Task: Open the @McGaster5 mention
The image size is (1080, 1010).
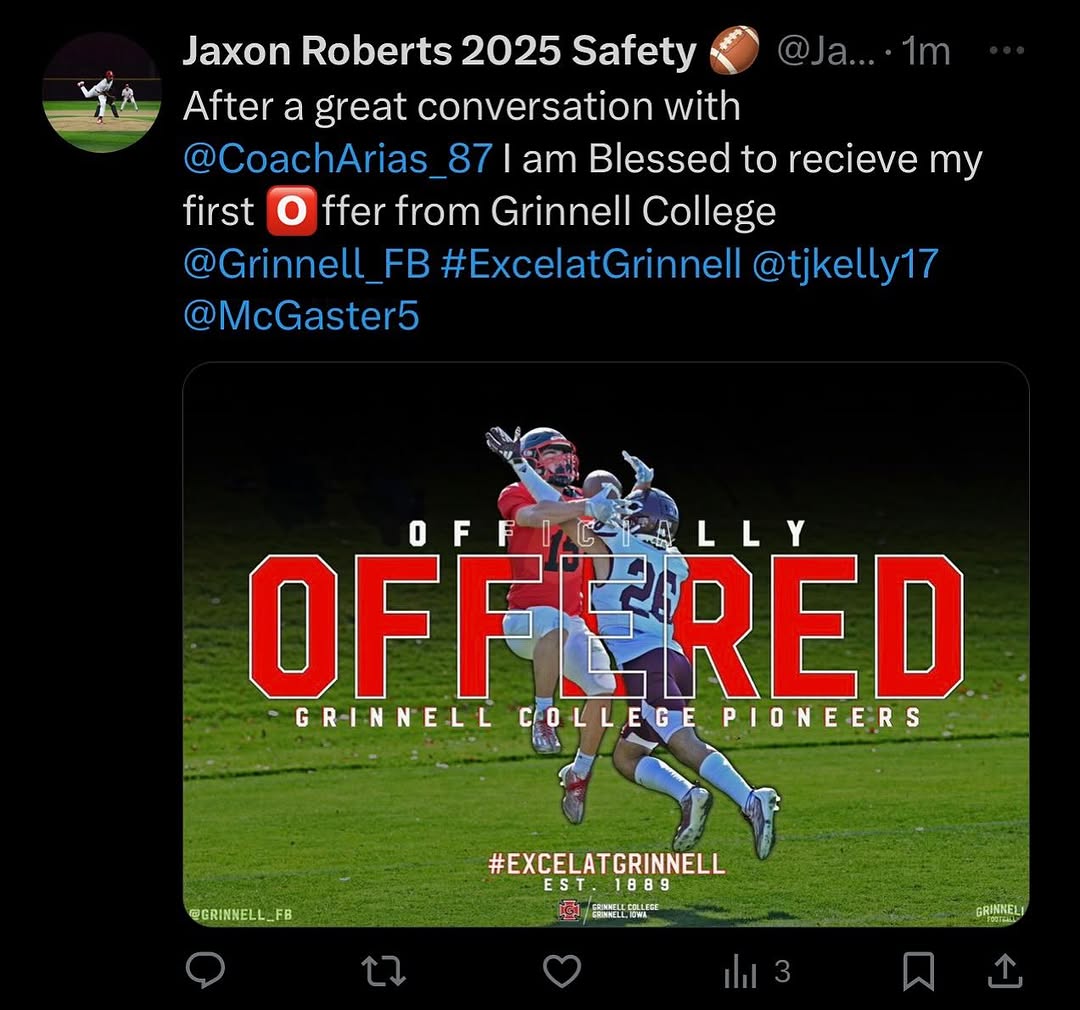Action: click(301, 316)
